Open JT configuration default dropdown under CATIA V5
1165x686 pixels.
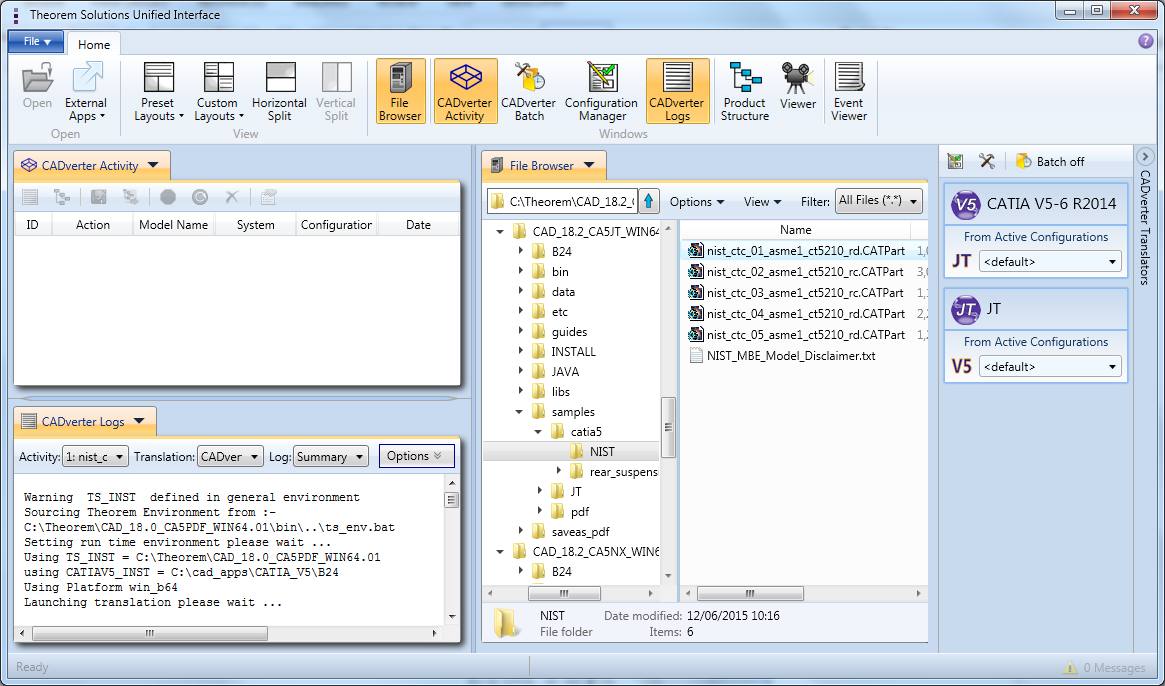1050,262
